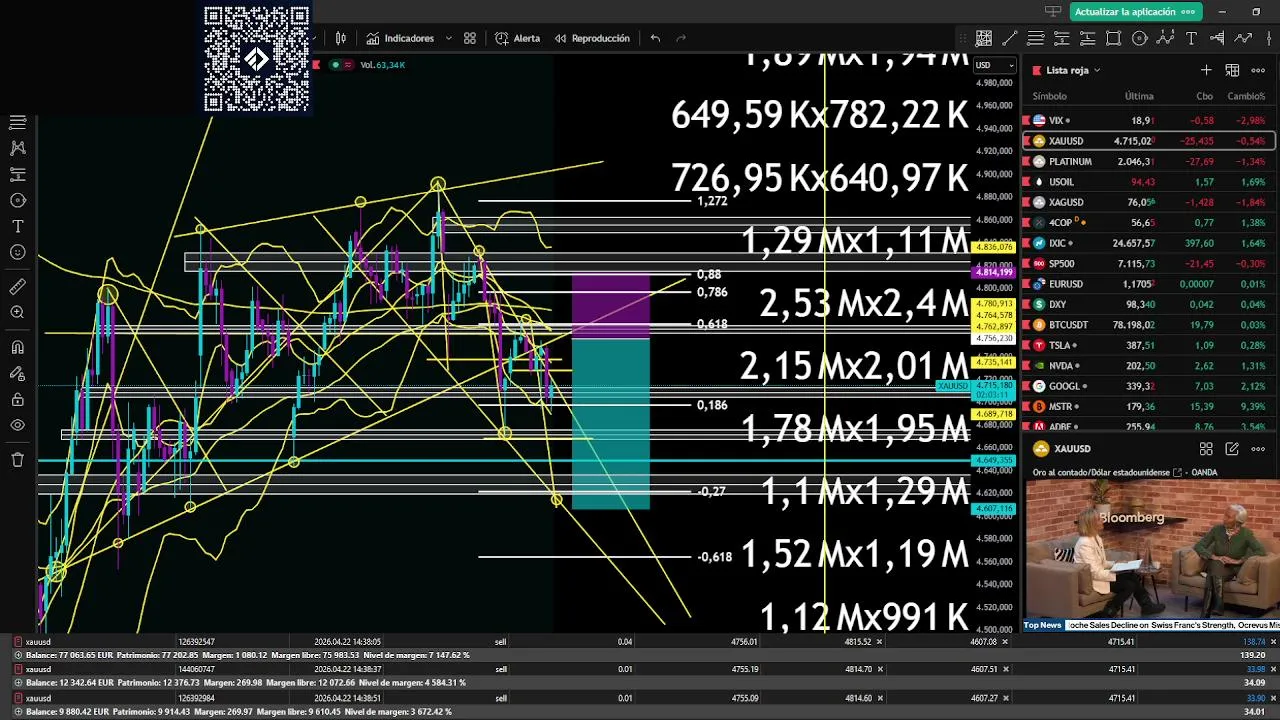This screenshot has width=1280, height=720.
Task: Select the ruler Measure tool
Action: pos(17,287)
